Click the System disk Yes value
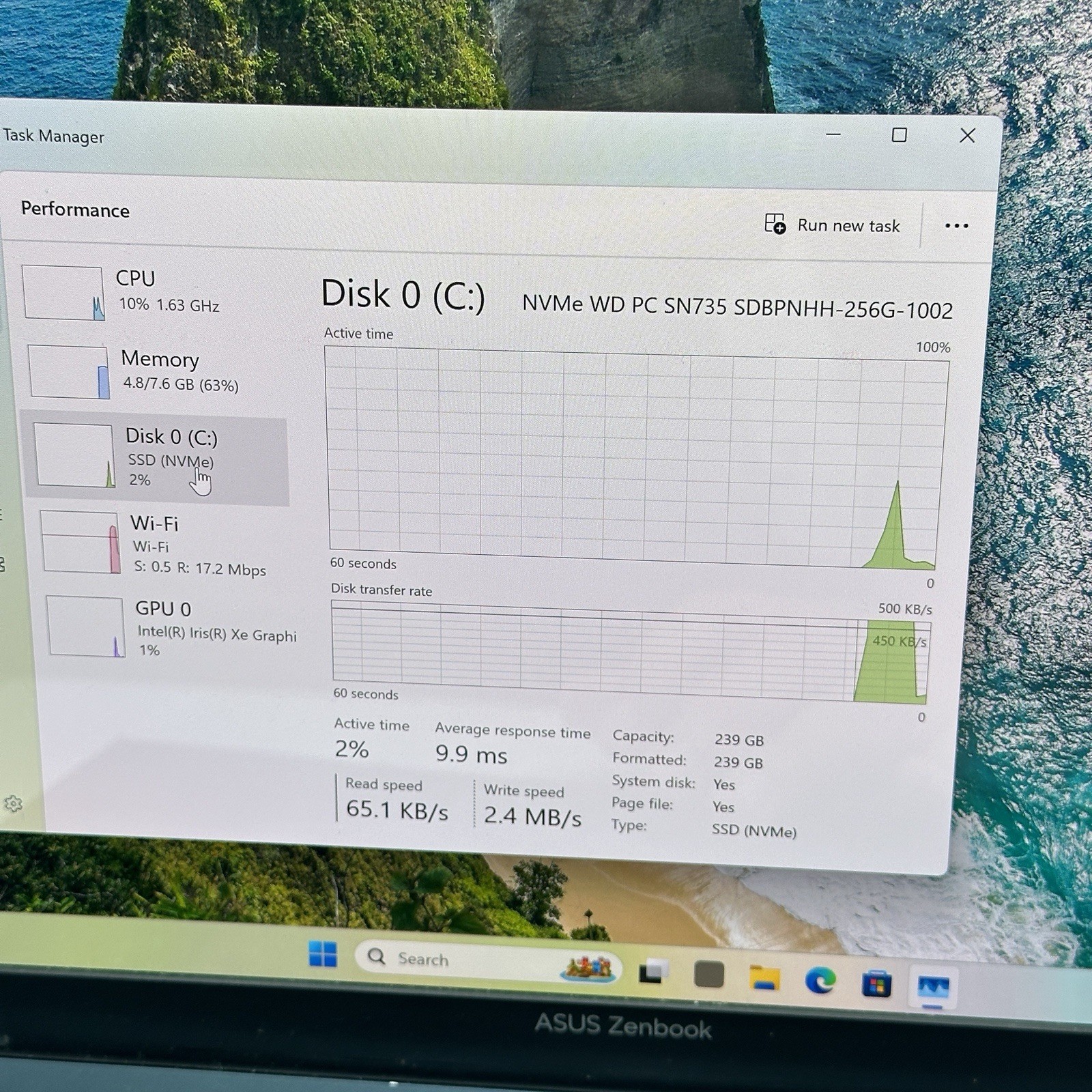Viewport: 1092px width, 1092px height. [x=723, y=784]
